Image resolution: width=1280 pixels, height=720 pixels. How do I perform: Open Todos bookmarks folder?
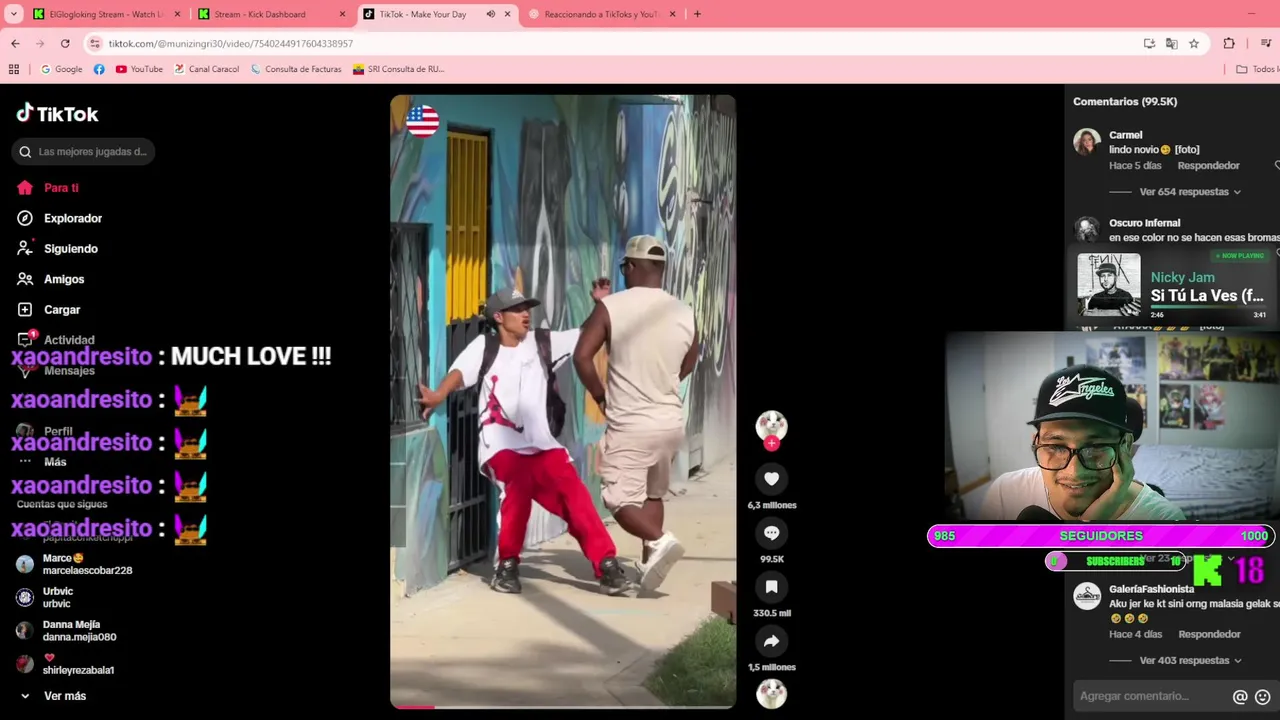(1257, 69)
